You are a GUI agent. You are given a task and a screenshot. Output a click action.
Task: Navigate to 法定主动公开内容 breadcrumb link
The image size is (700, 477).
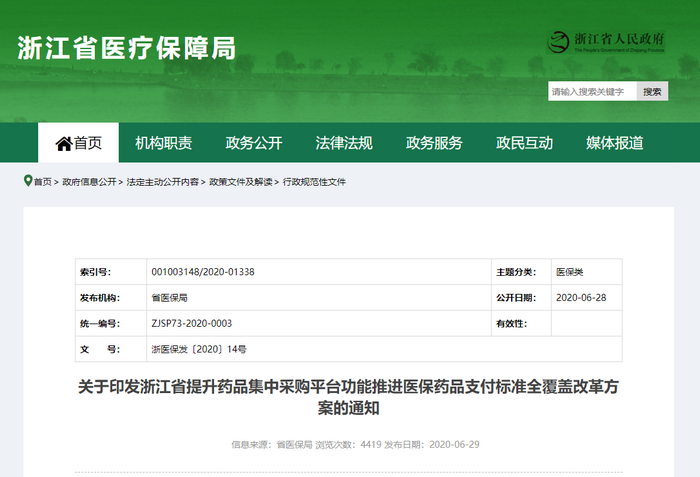(x=162, y=182)
